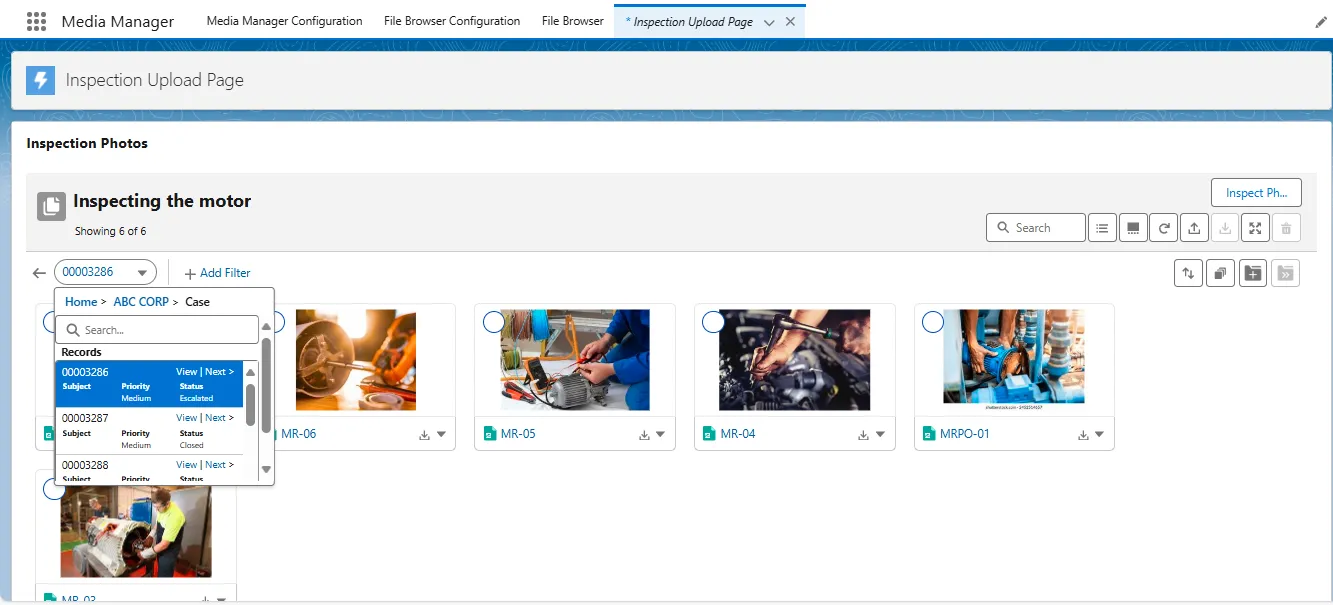The height and width of the screenshot is (605, 1333).
Task: Go back with the left arrow
Action: (39, 273)
